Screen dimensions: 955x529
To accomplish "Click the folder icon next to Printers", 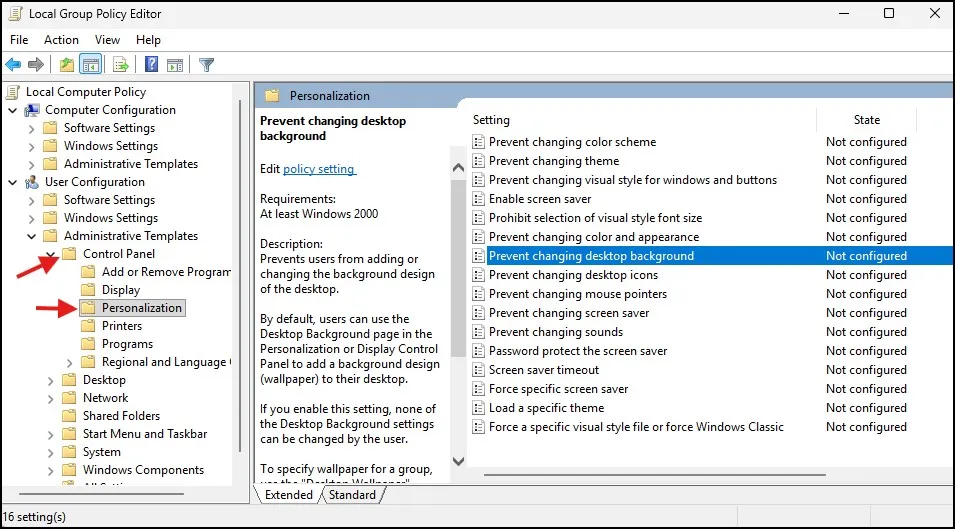I will coord(88,326).
